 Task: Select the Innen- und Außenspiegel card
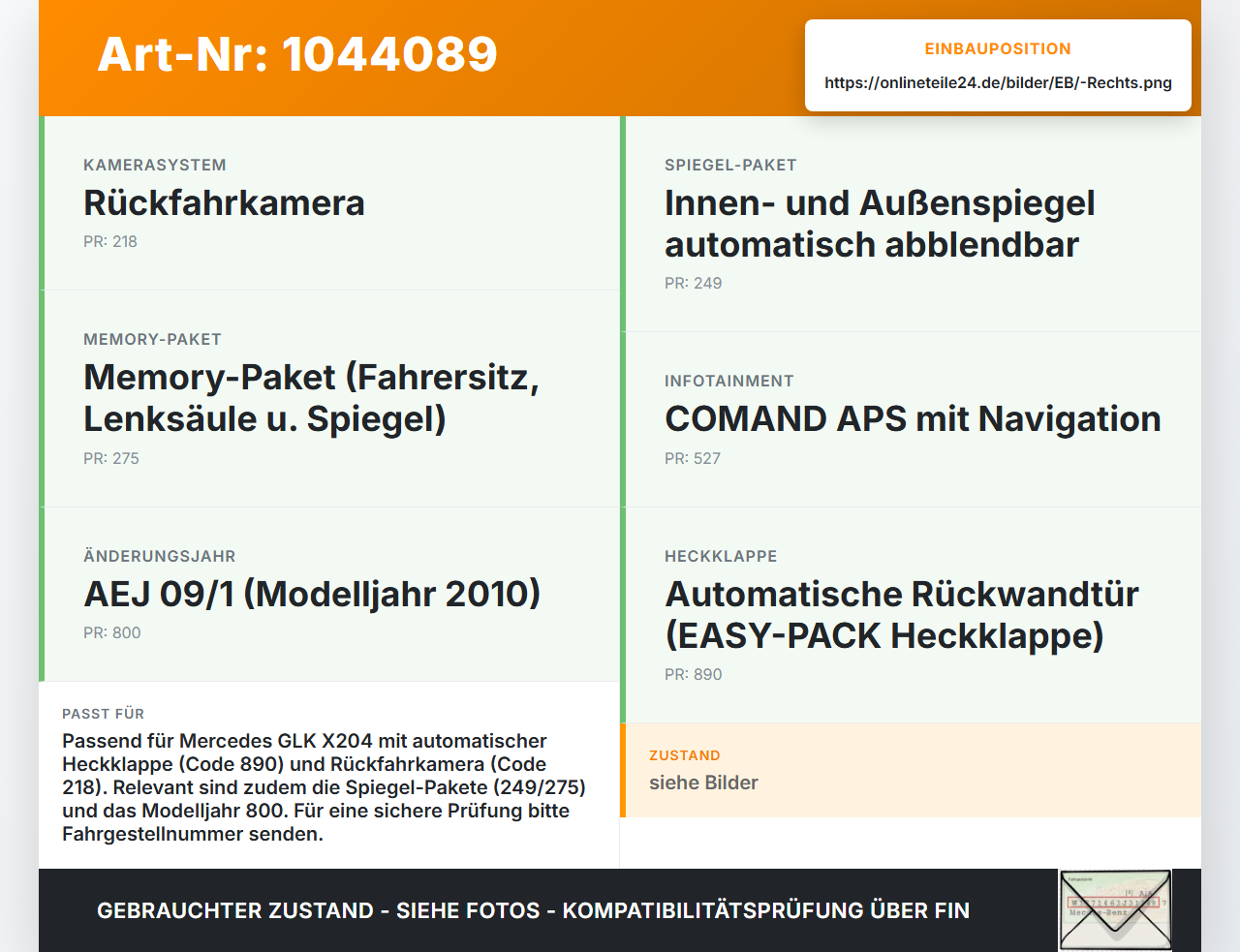[911, 224]
